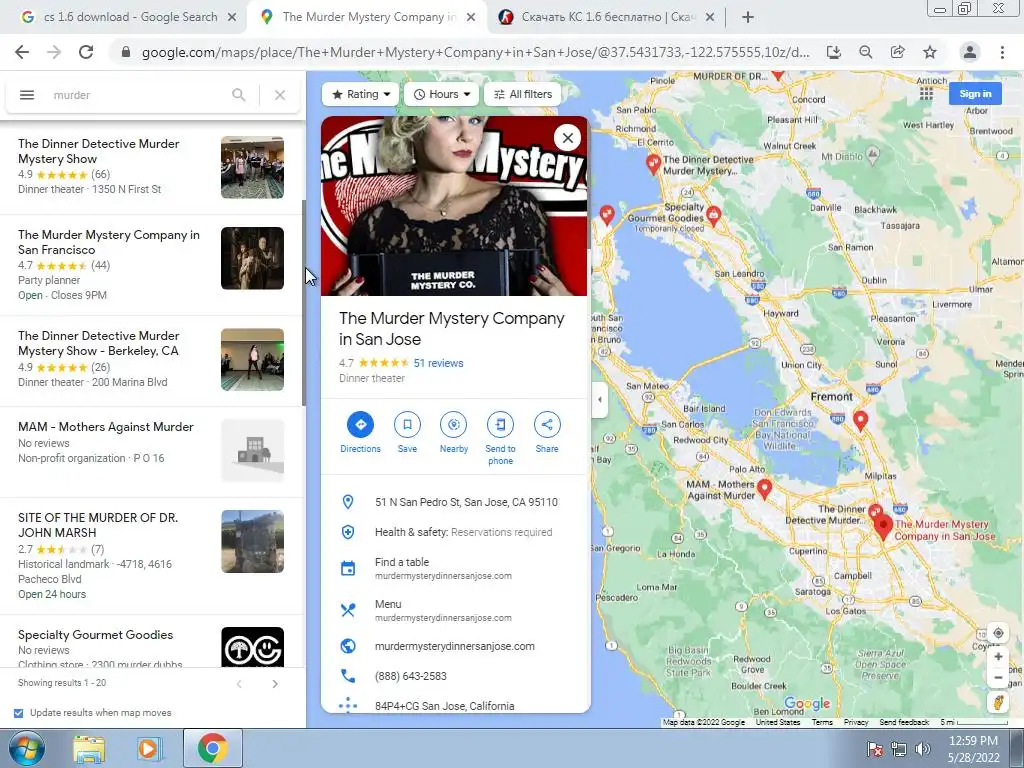Screen dimensions: 1024x768
Task: Click the Health & safety shield icon
Action: point(348,532)
